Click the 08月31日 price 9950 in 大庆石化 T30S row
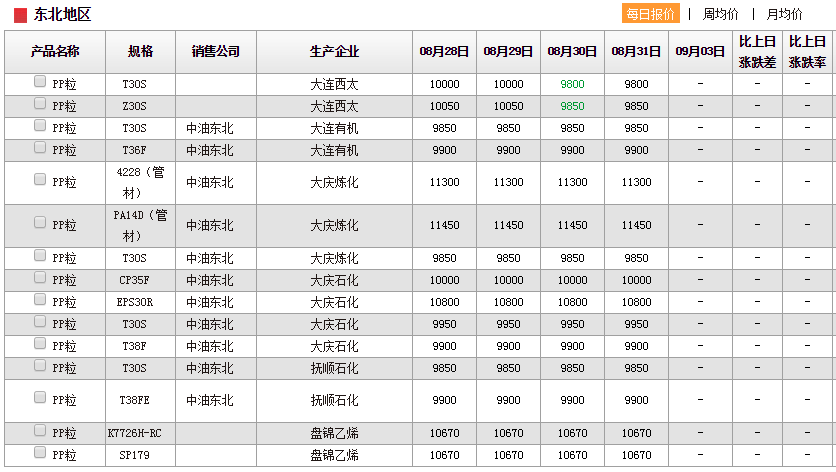836x472 pixels. [636, 324]
